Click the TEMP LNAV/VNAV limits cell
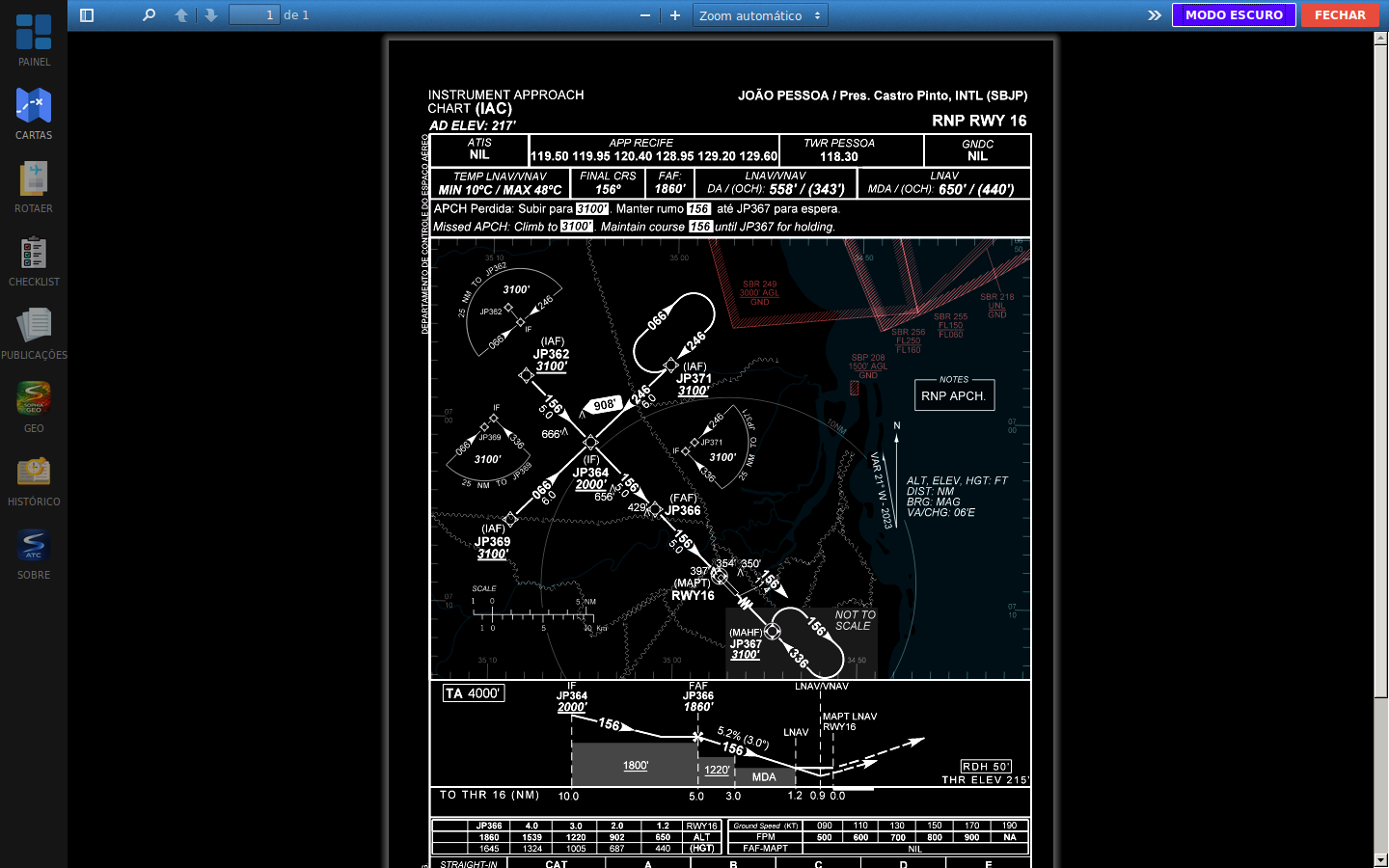Image resolution: width=1389 pixels, height=868 pixels. click(x=500, y=183)
